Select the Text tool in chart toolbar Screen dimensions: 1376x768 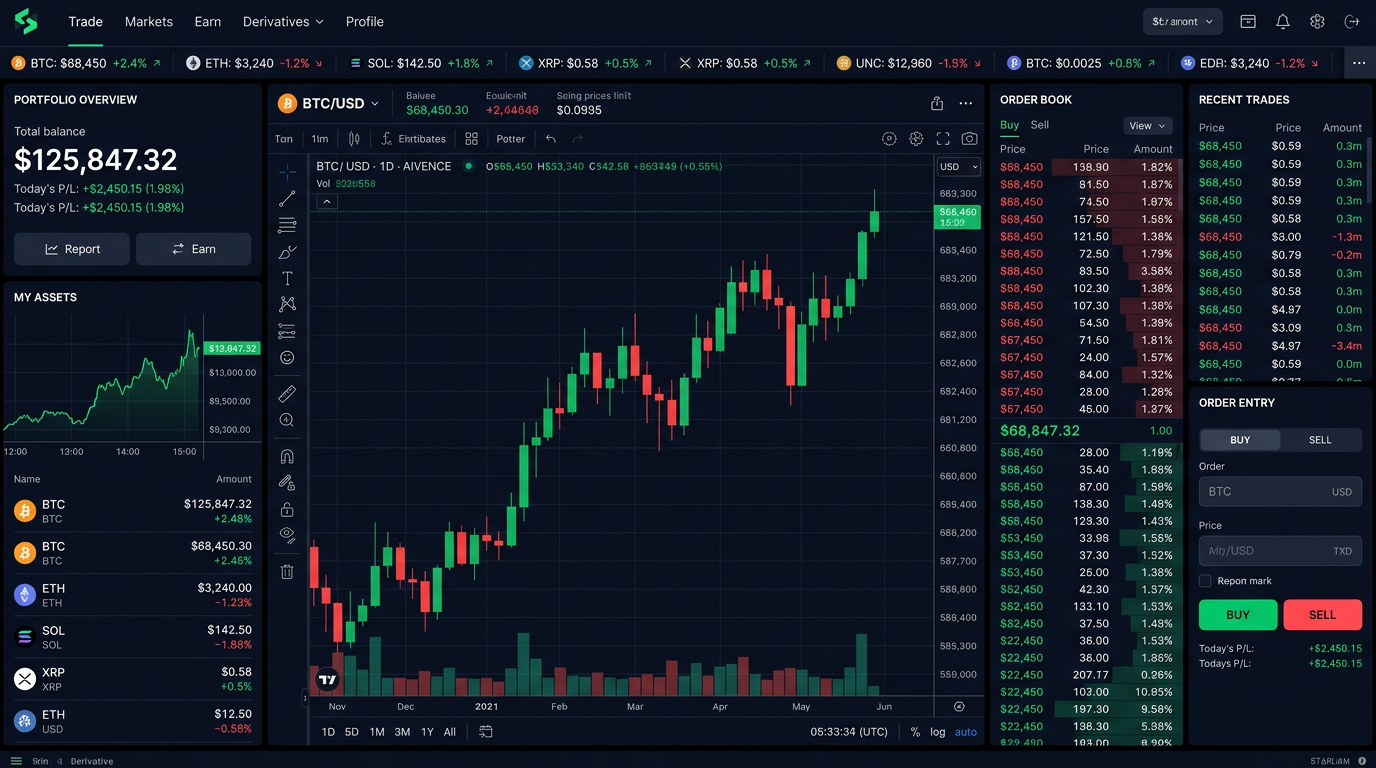tap(287, 278)
